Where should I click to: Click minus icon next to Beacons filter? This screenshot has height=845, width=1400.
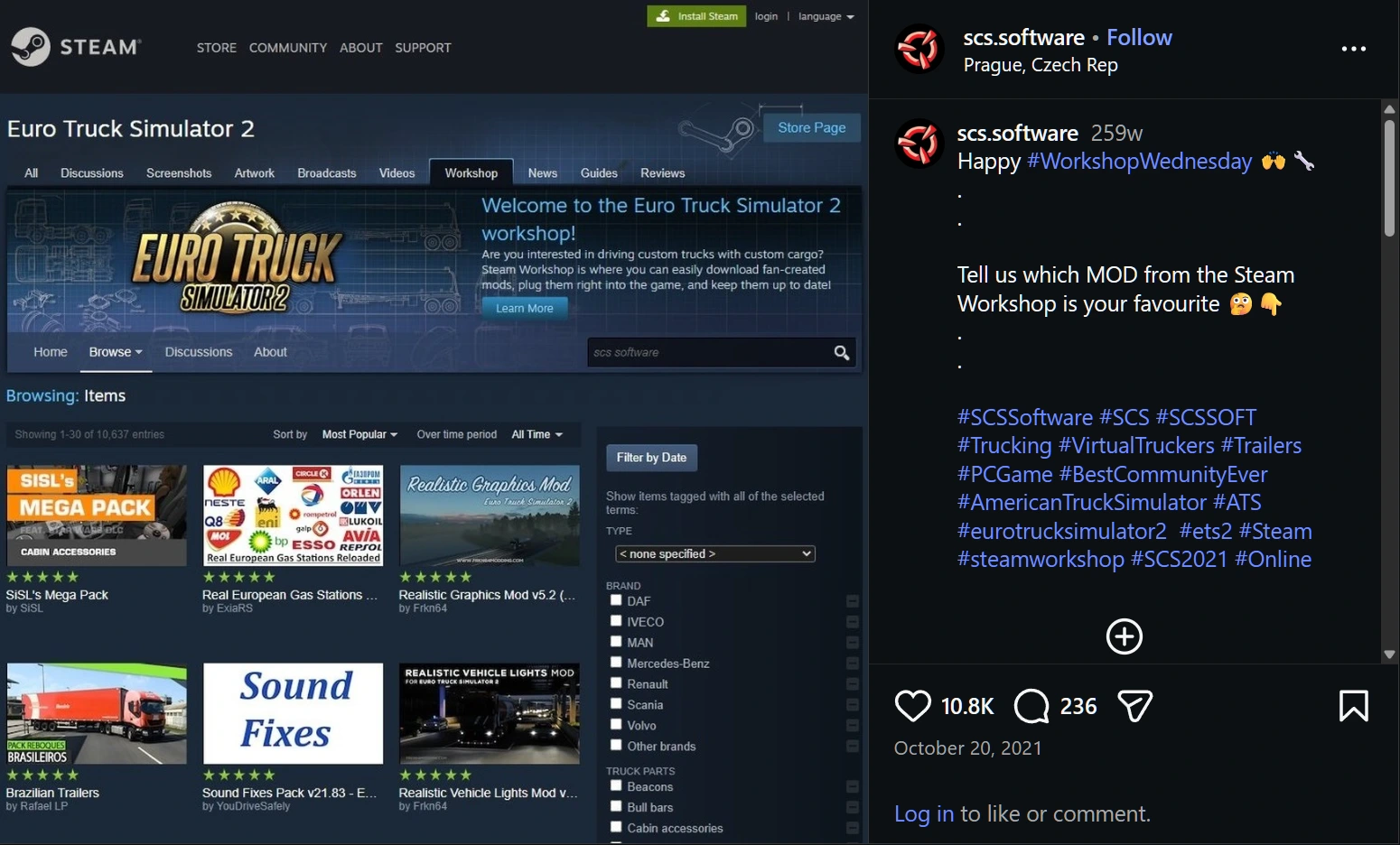click(852, 787)
